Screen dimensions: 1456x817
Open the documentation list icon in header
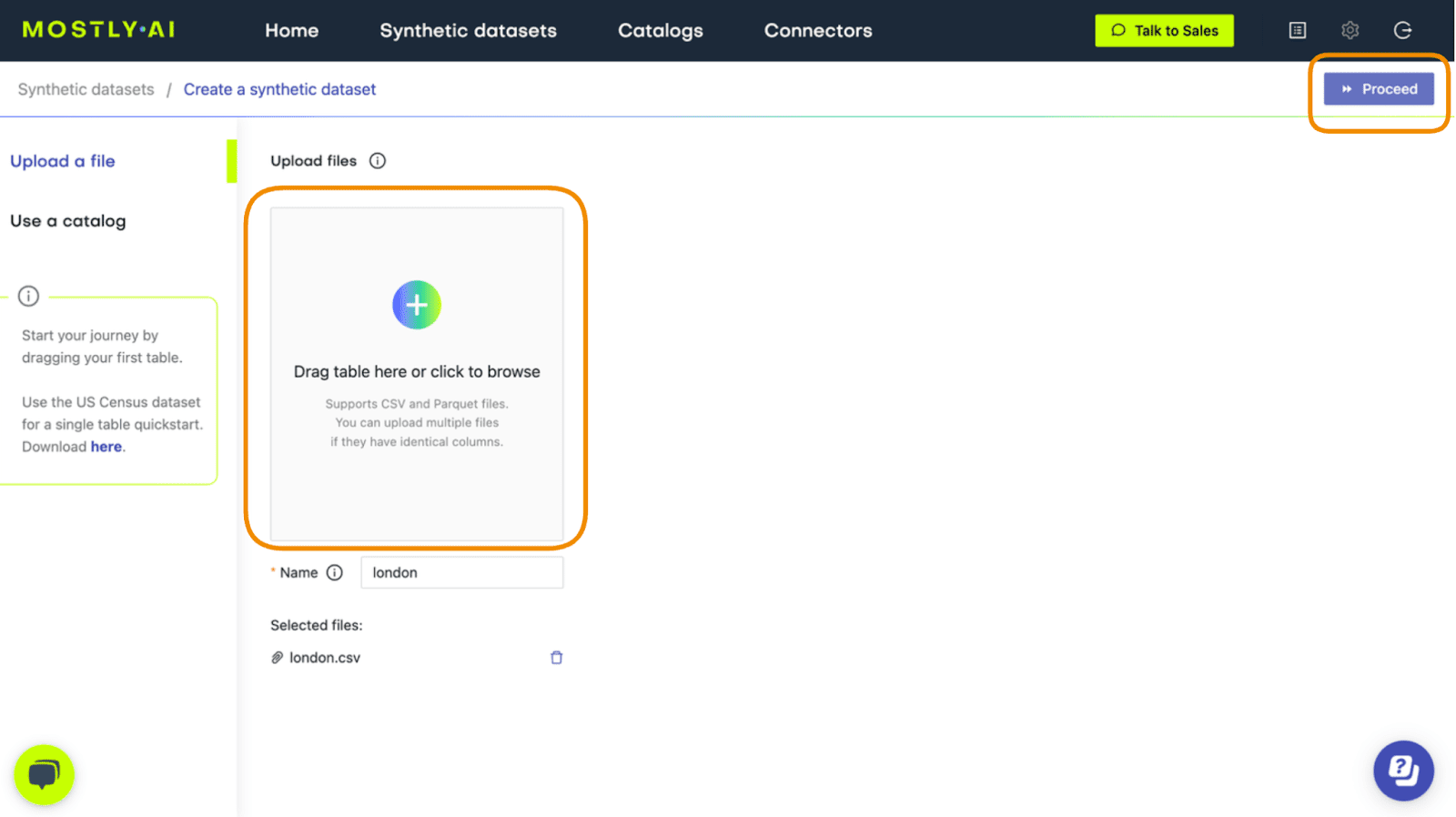1298,30
